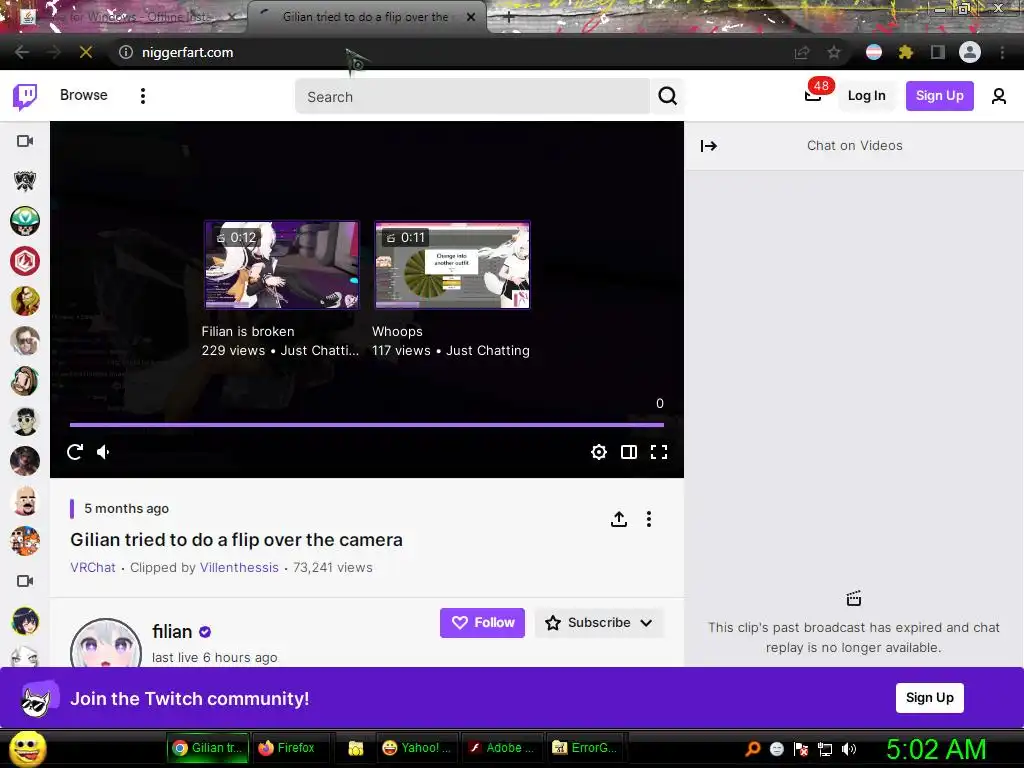The width and height of the screenshot is (1024, 768).
Task: Open the dark-haired anime sidebar channel
Action: point(25,621)
